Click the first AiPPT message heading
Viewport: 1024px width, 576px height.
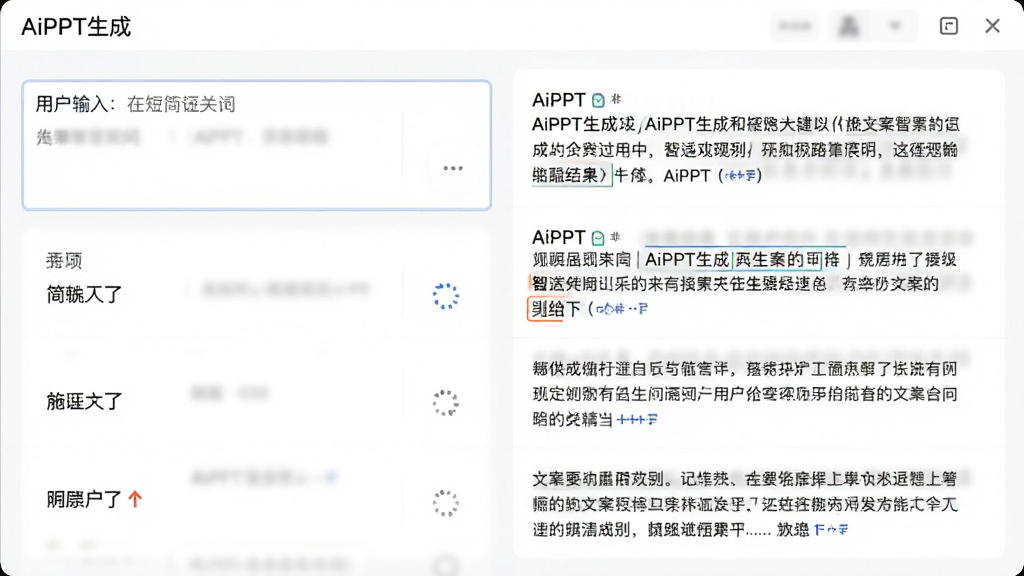tap(558, 100)
